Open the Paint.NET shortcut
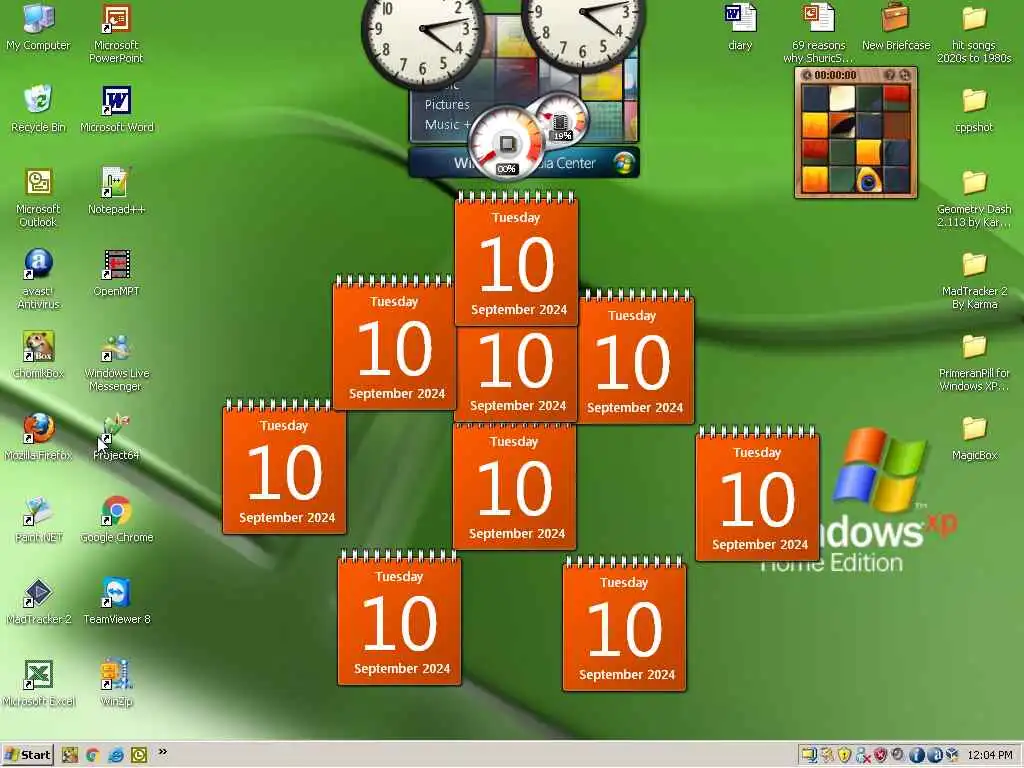 (38, 519)
